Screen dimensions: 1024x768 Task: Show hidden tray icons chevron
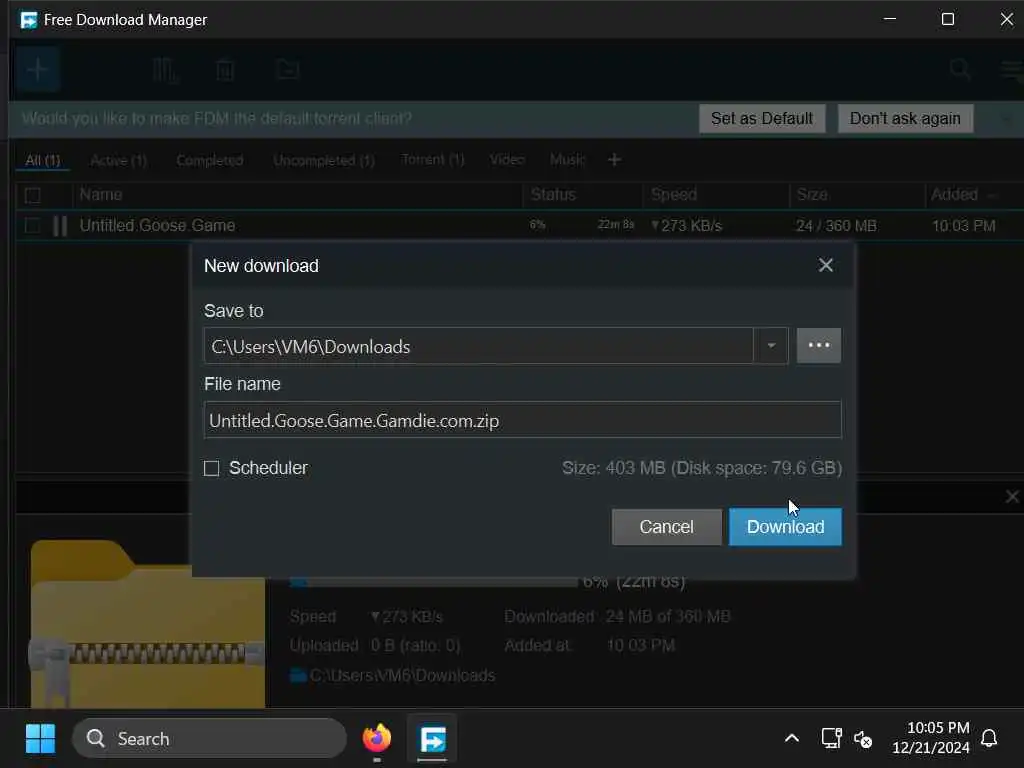tap(792, 739)
